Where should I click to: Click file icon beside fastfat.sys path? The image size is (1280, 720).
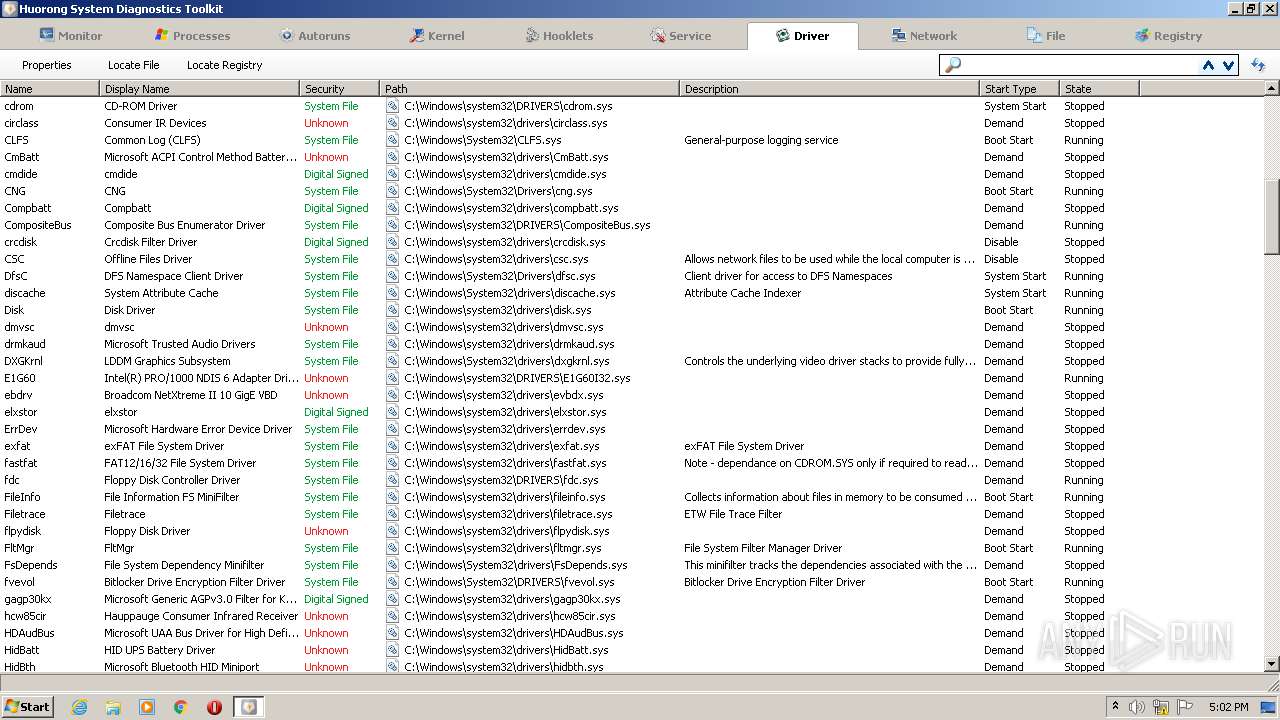[393, 463]
